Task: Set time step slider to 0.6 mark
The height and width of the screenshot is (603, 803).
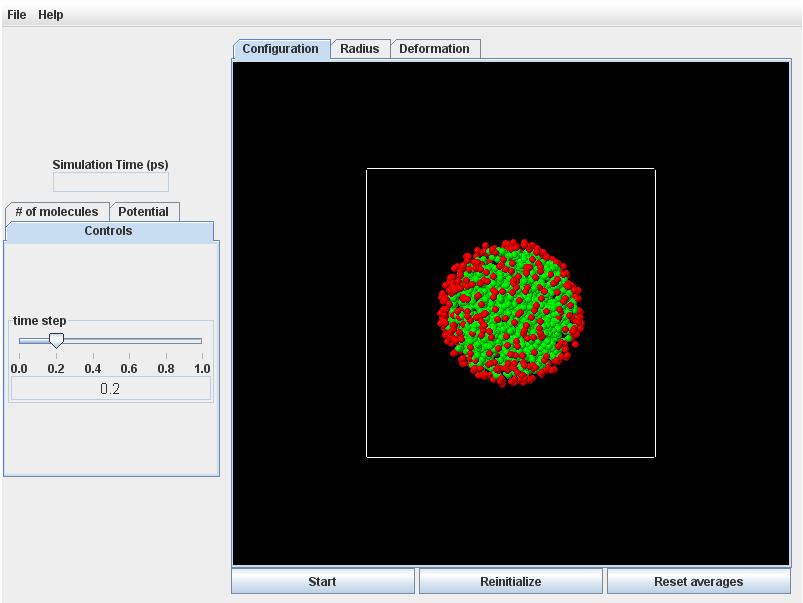Action: pos(129,341)
